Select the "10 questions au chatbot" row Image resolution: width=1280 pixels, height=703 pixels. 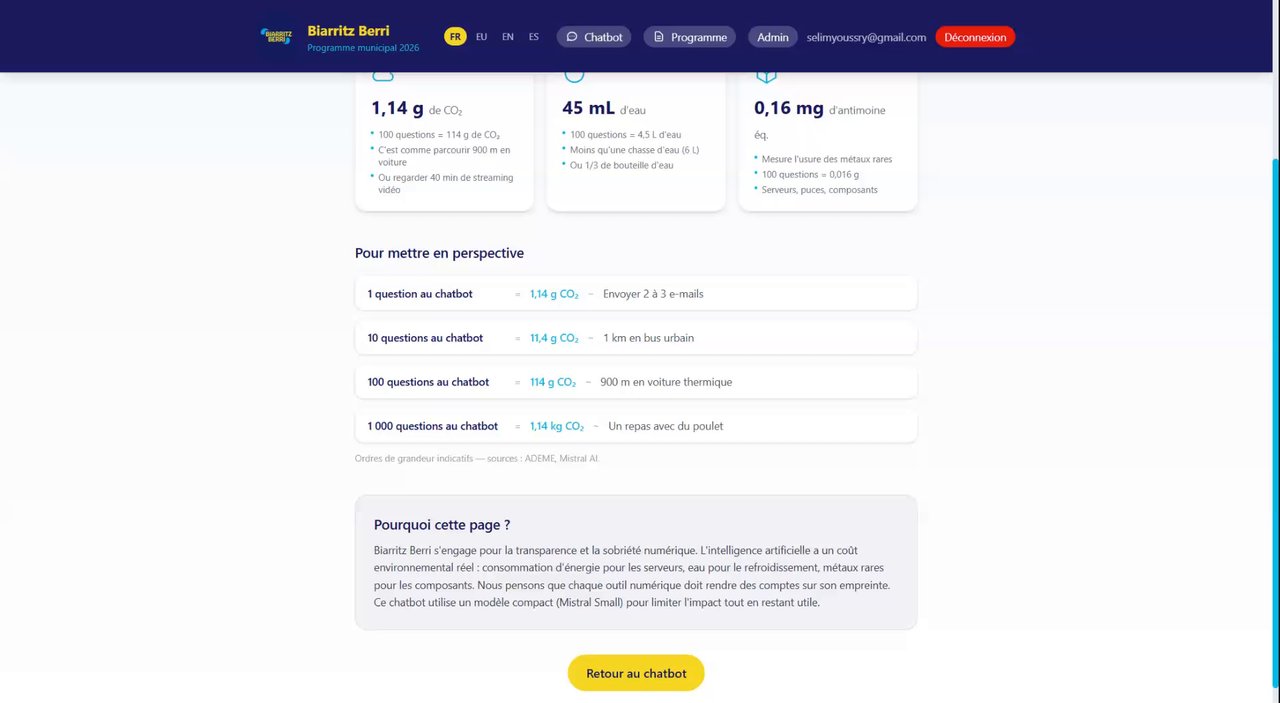pos(635,338)
